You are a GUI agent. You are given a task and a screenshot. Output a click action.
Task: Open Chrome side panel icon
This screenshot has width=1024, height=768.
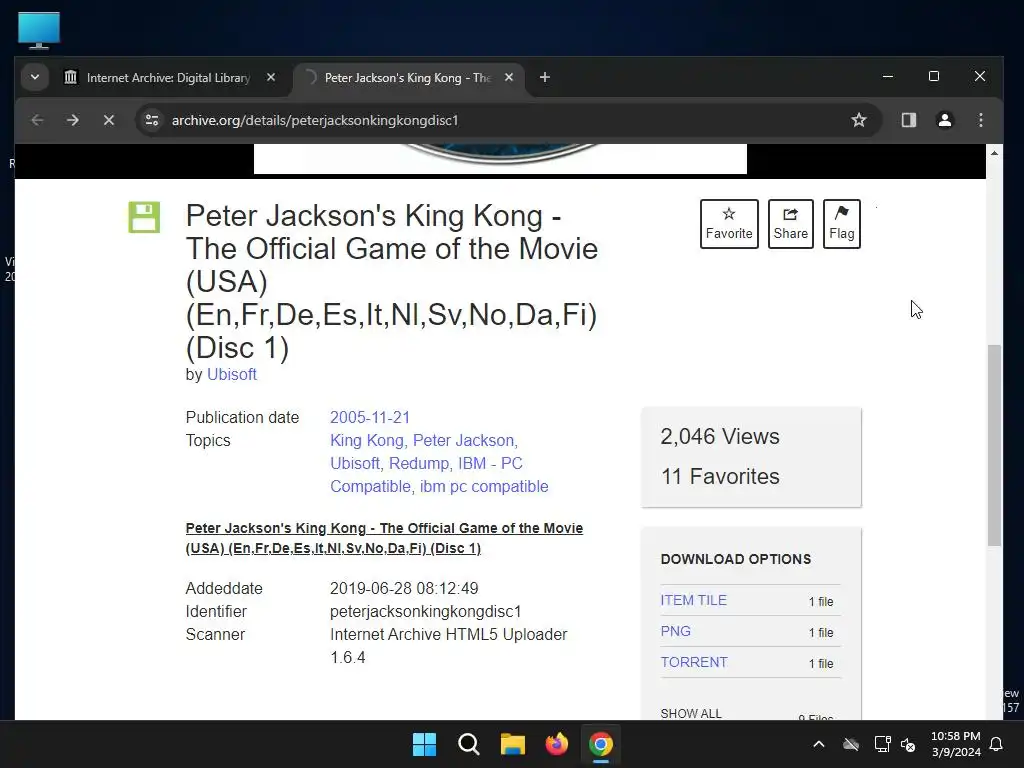pos(908,120)
